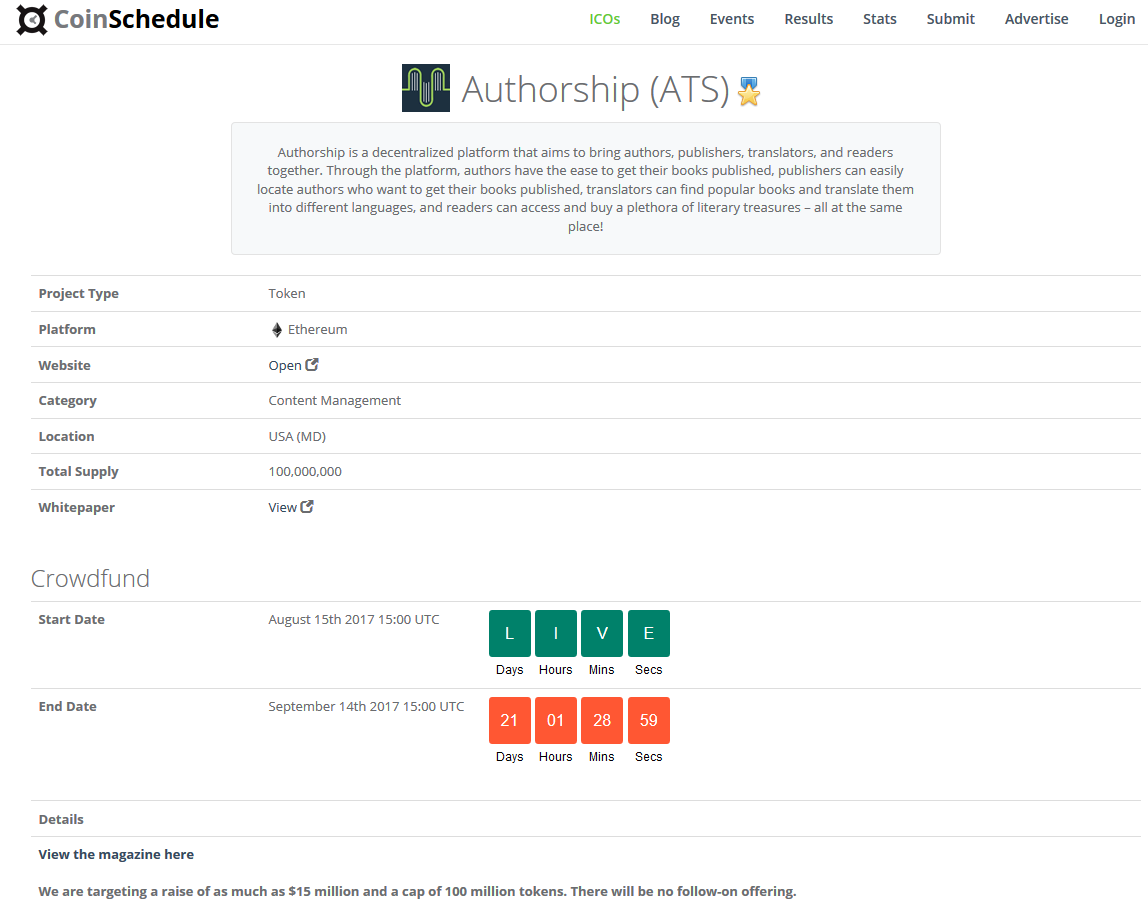Screen dimensions: 1148x907
Task: Click the 'Location' row label
Action: (x=66, y=436)
